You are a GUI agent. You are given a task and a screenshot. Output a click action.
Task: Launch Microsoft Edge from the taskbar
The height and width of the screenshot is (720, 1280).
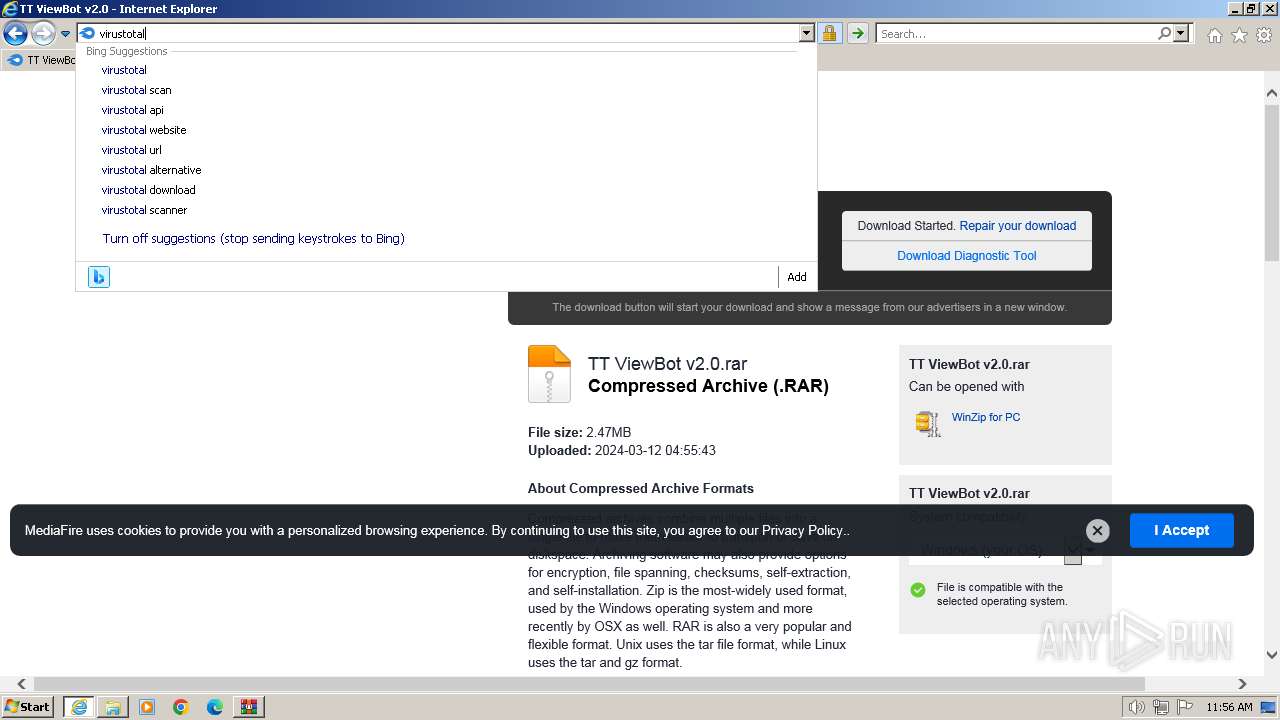215,707
